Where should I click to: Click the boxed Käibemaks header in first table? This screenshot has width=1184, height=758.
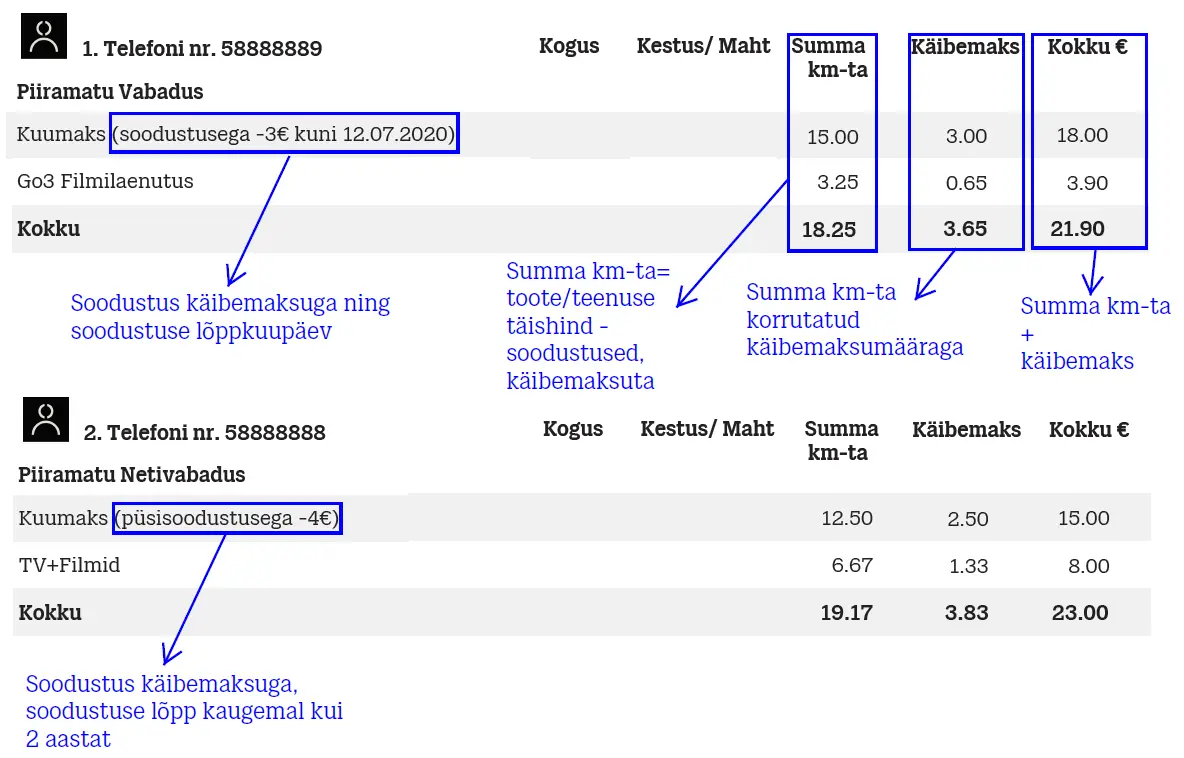[x=966, y=47]
